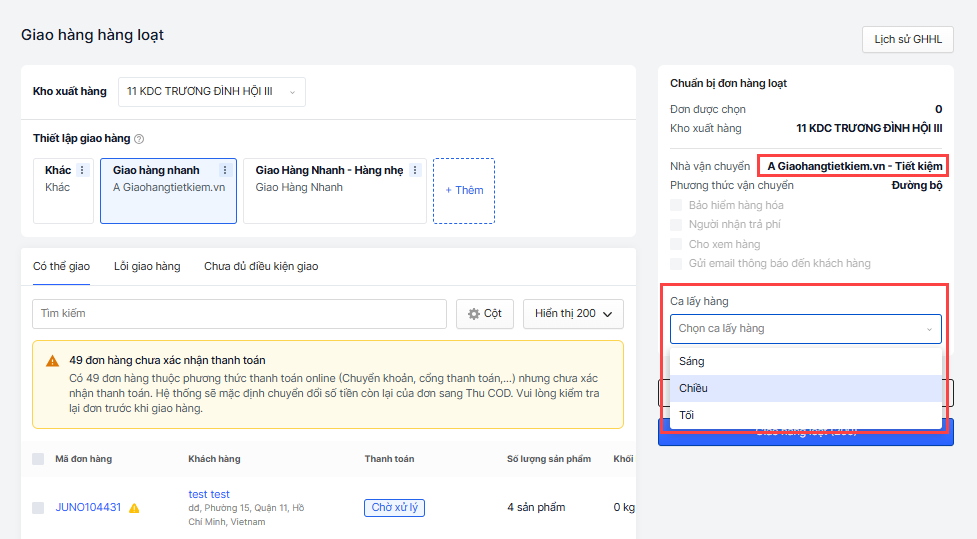Click the Thanh toán column header
977x539 pixels.
pos(389,459)
